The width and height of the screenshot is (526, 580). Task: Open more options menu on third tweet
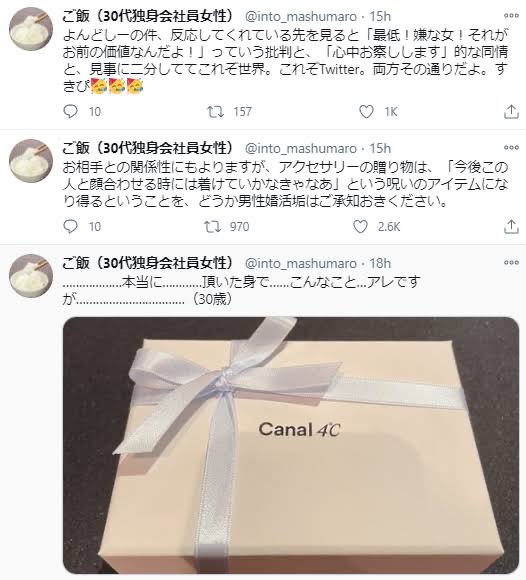pyautogui.click(x=511, y=263)
